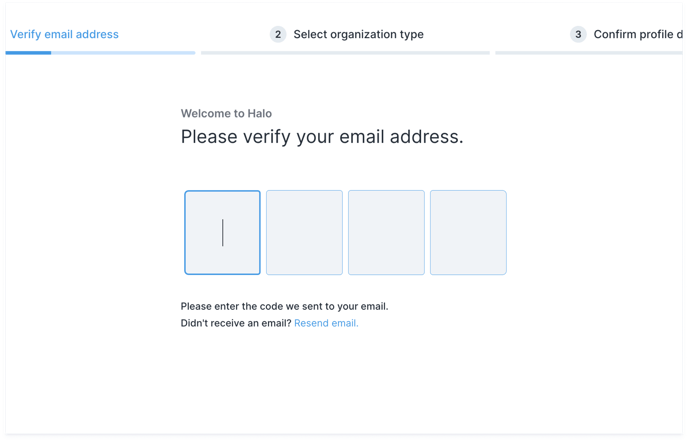The width and height of the screenshot is (688, 445).
Task: Click the 'Please enter the code' instruction text
Action: pos(284,306)
